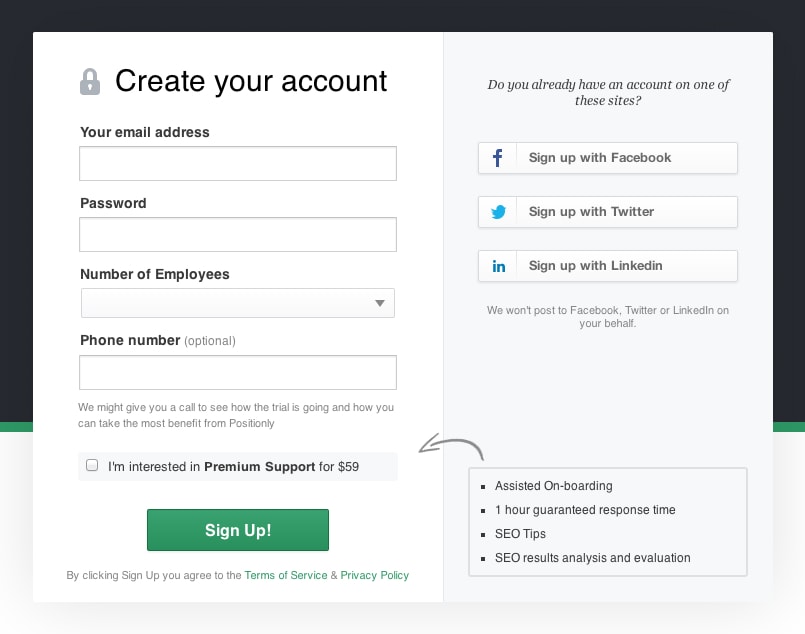Click the Facebook 'f' logo icon
The height and width of the screenshot is (634, 805).
(x=497, y=158)
